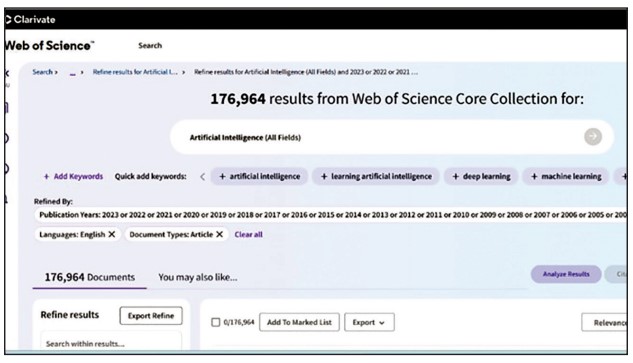Screen dimensions: 633x363
Task: Expand the collapsed breadcrumb ellipsis
Action: click(x=73, y=73)
